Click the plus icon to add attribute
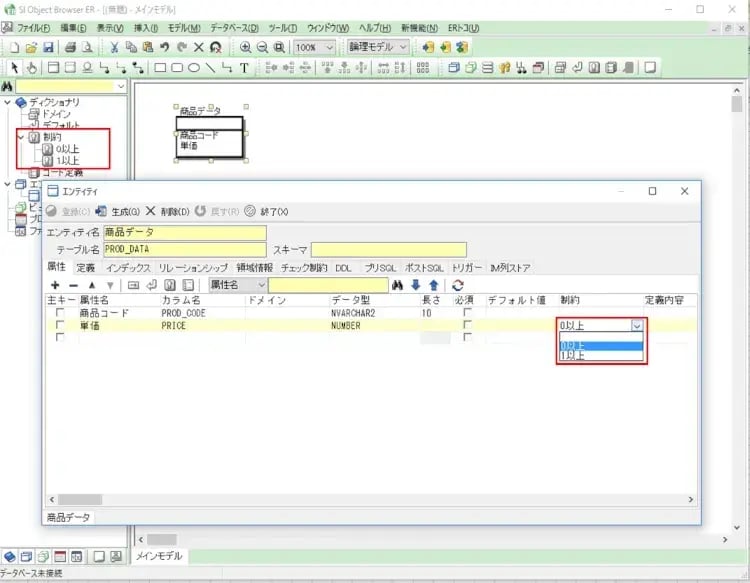This screenshot has height=583, width=750. point(55,285)
